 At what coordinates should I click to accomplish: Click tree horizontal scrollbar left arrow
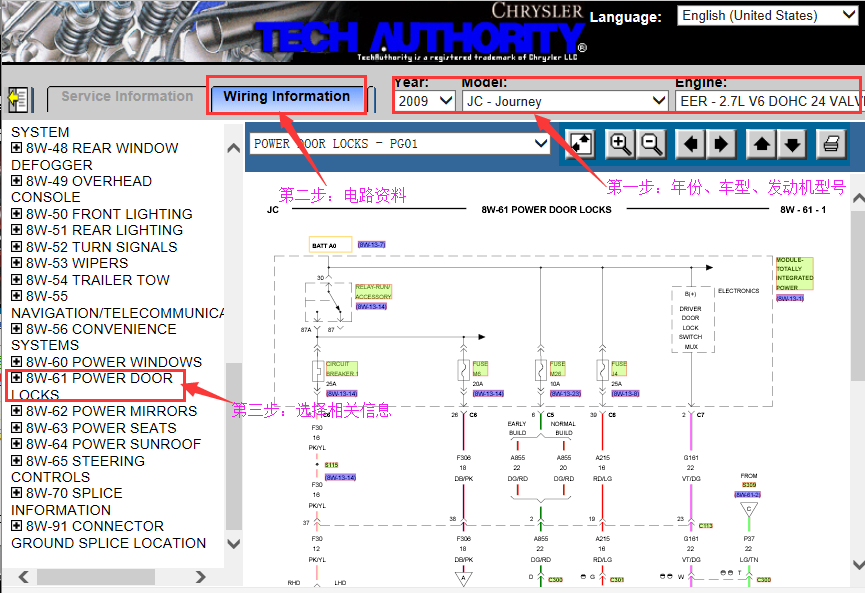[x=23, y=577]
